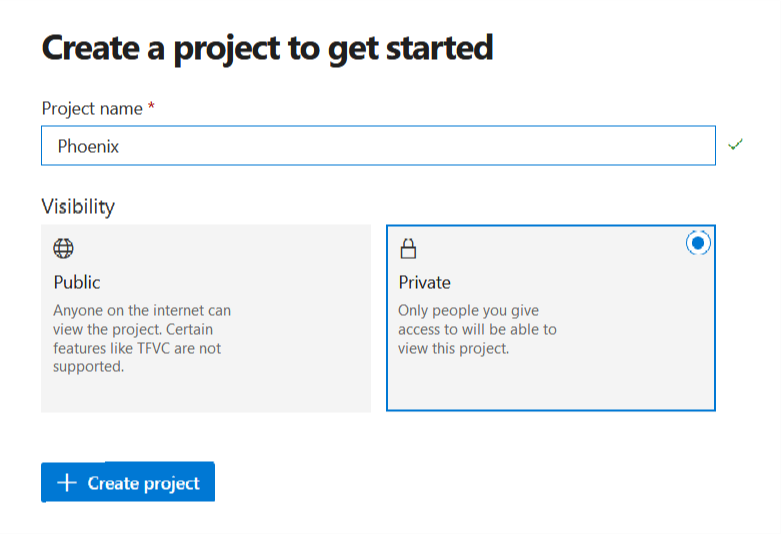Click the Private title text

tap(424, 282)
